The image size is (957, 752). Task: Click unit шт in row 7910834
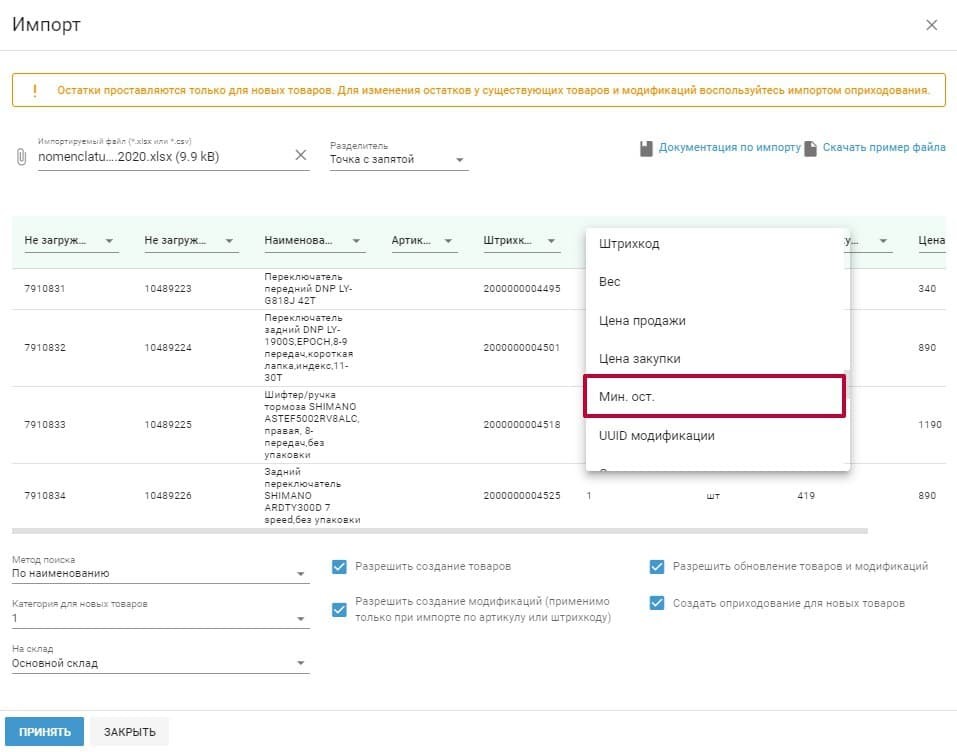pos(713,496)
